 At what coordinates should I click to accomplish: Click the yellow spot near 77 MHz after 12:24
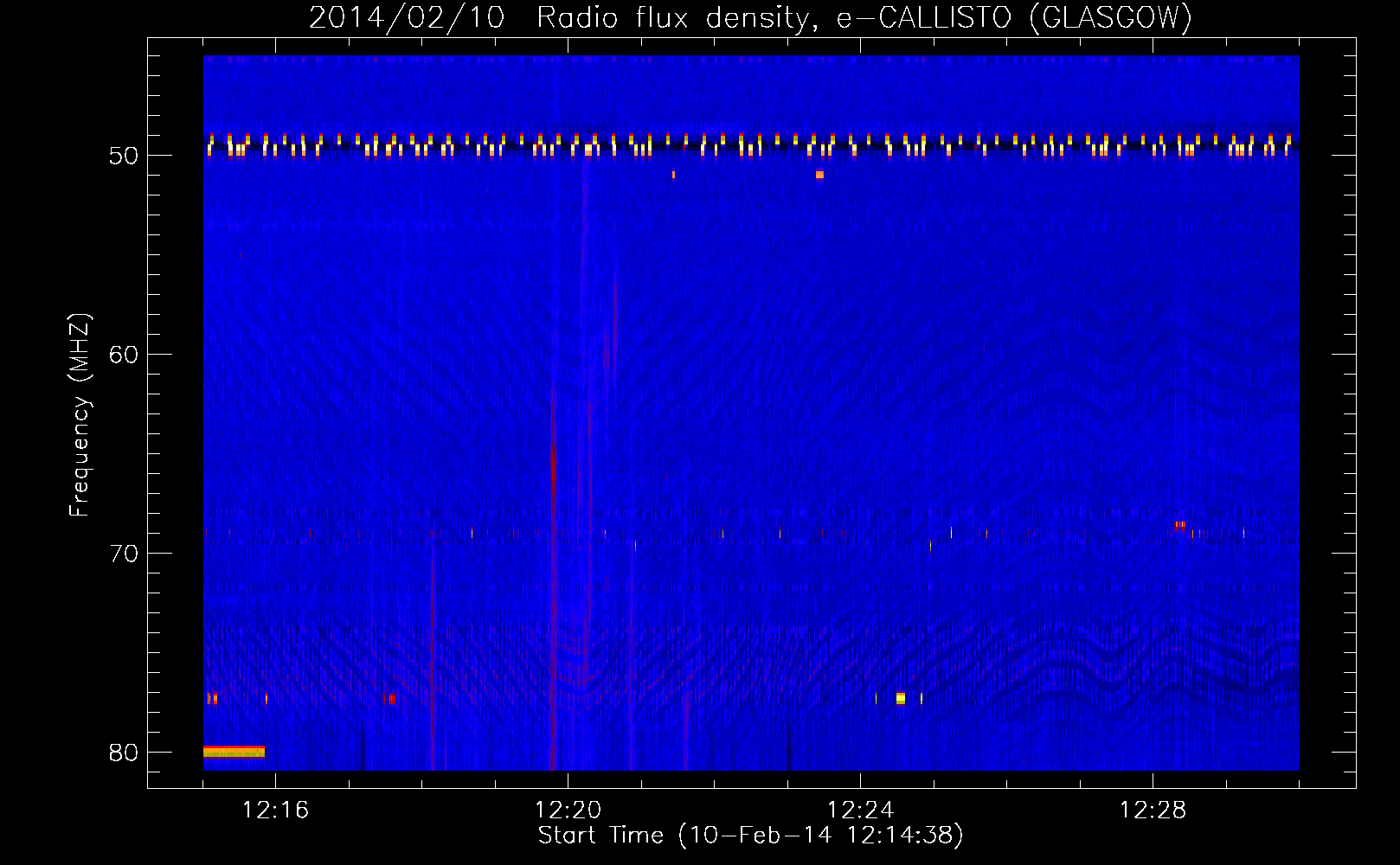click(x=901, y=698)
